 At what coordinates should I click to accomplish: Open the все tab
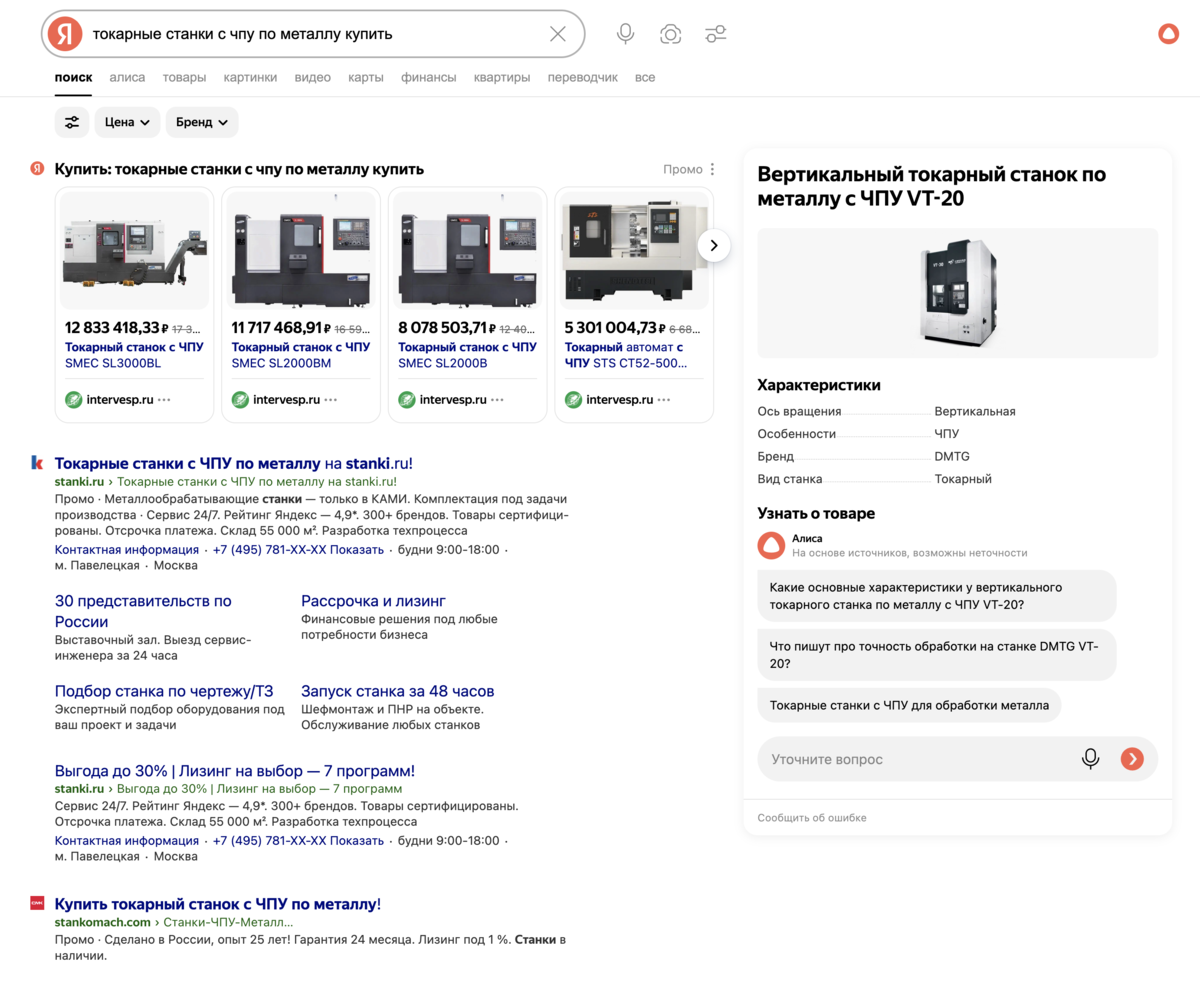click(x=645, y=77)
